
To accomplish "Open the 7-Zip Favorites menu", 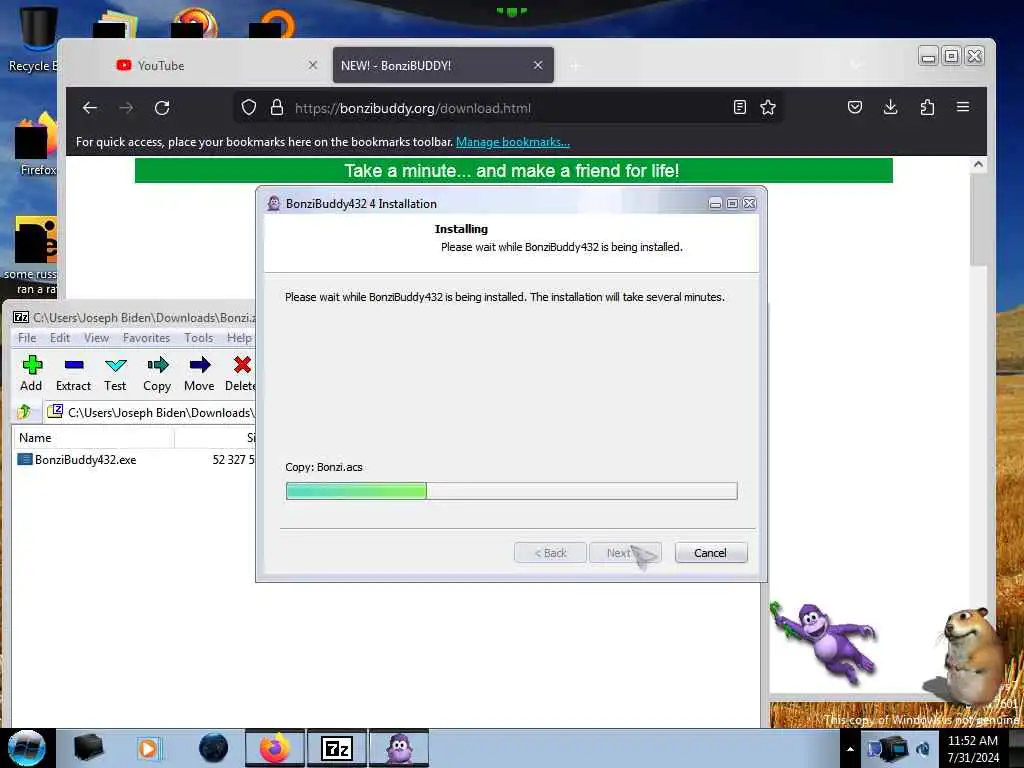I will [x=146, y=338].
